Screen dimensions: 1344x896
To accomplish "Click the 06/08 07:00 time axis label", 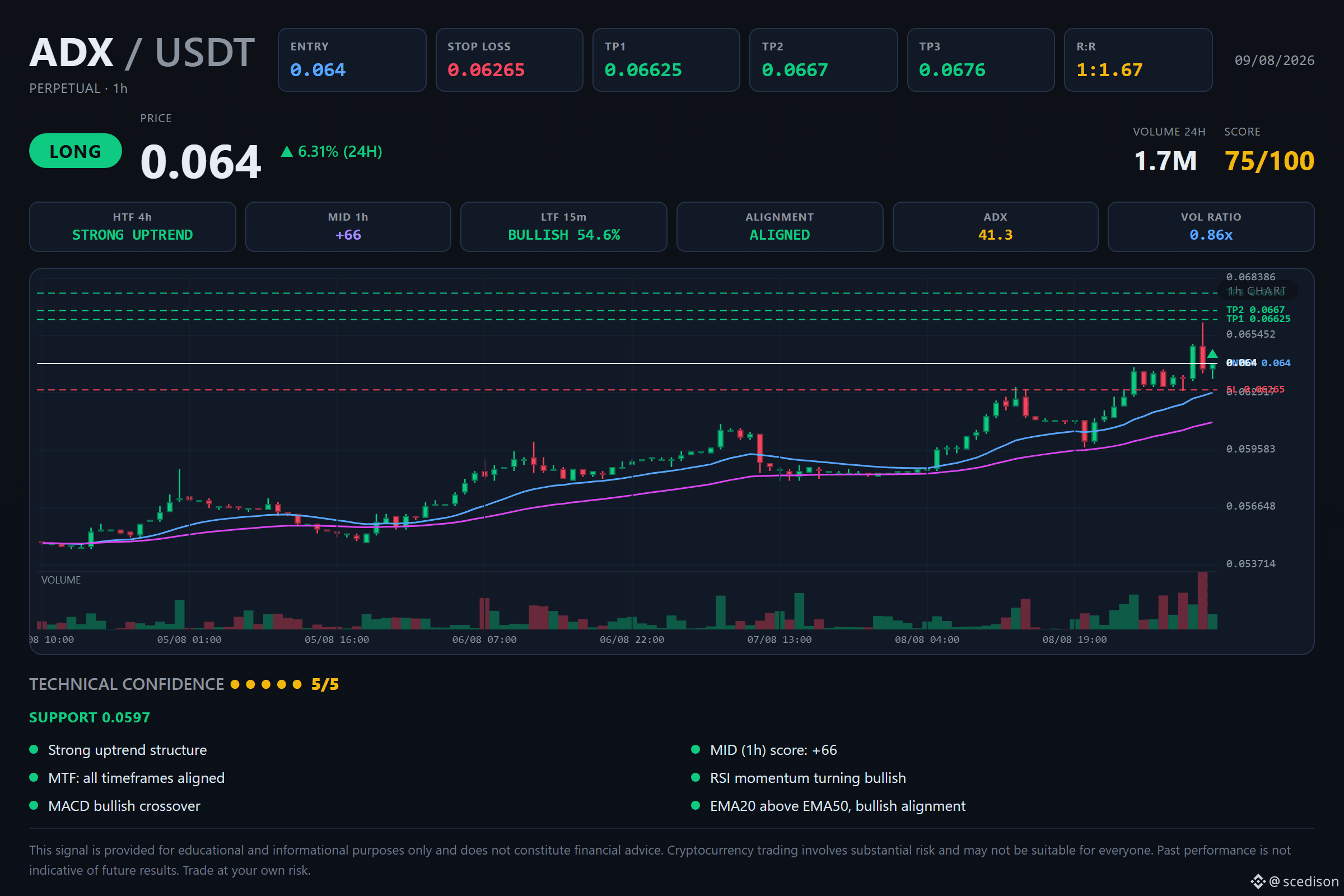I will (484, 640).
